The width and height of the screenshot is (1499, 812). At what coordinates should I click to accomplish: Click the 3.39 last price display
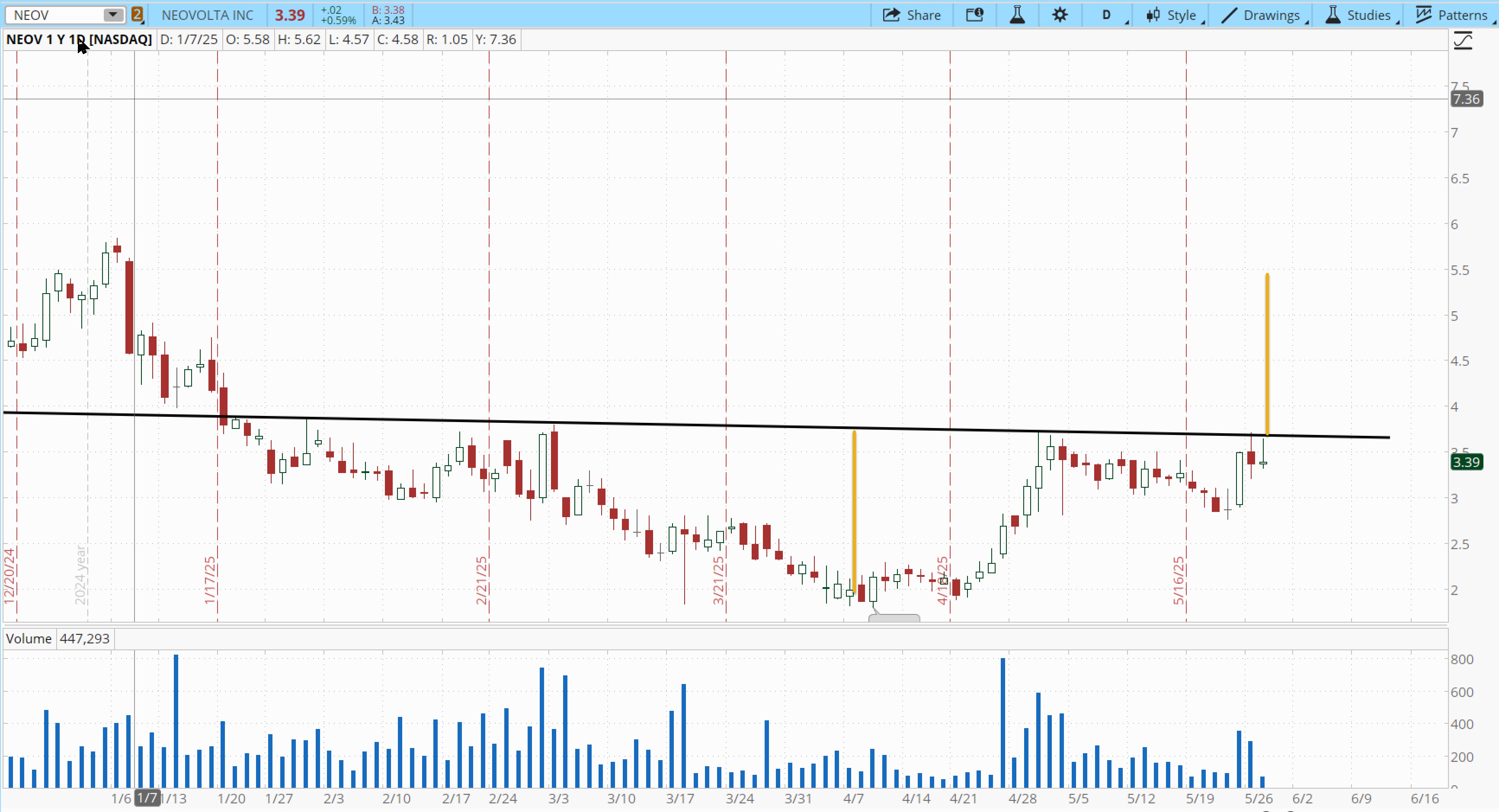290,15
